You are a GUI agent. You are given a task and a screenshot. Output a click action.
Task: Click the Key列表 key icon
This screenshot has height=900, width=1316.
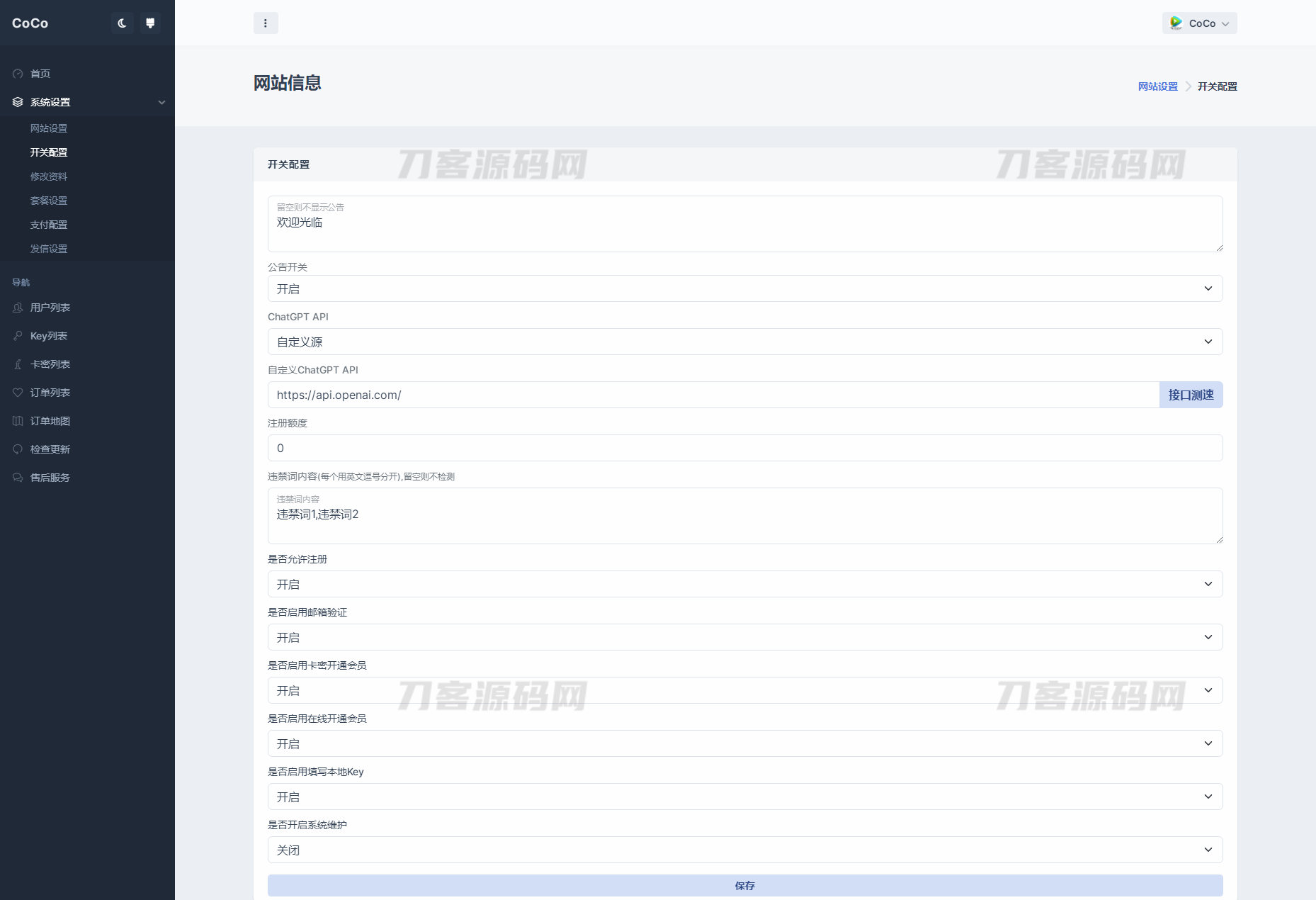[x=18, y=336]
